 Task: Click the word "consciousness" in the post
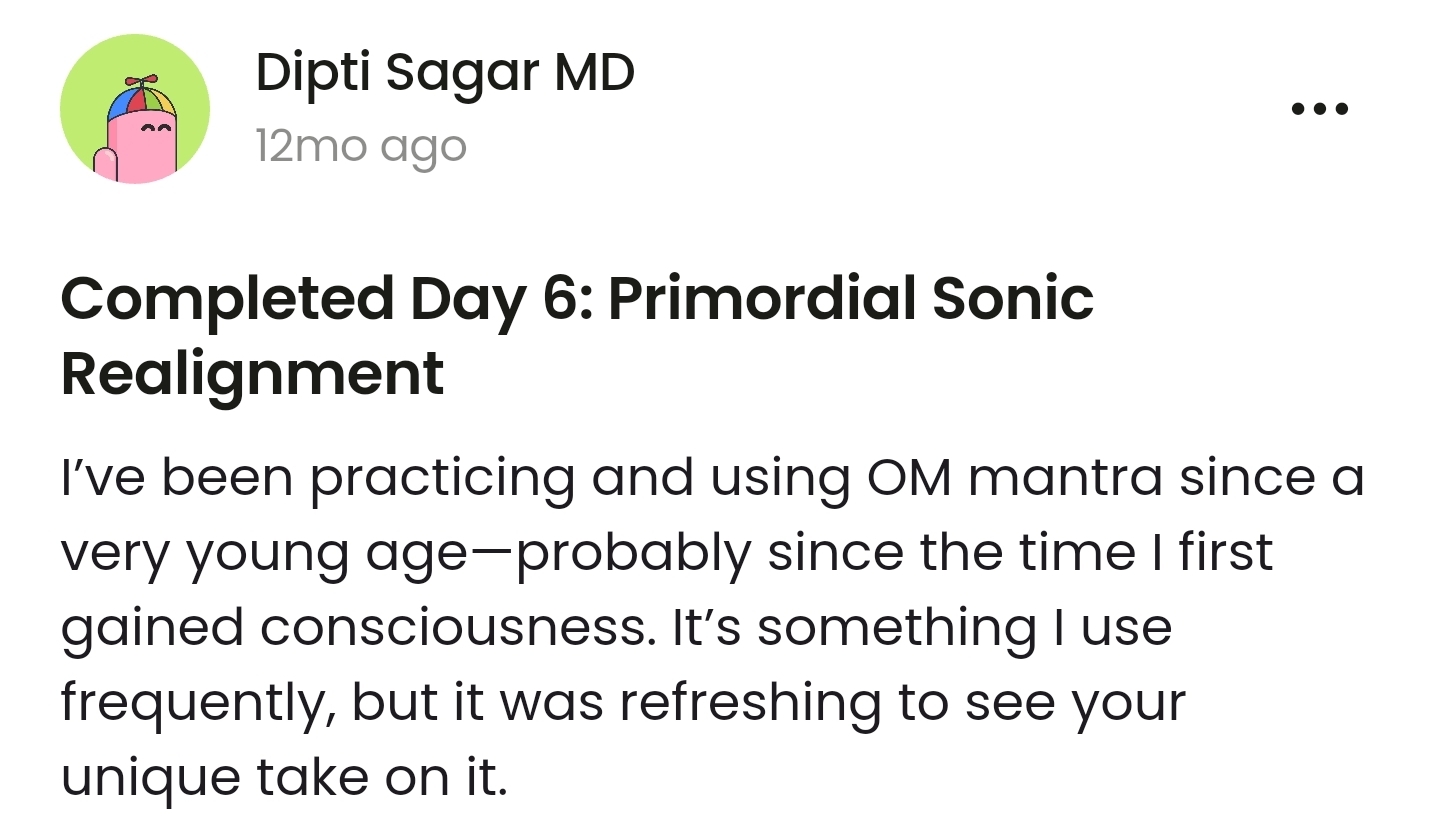(x=452, y=628)
